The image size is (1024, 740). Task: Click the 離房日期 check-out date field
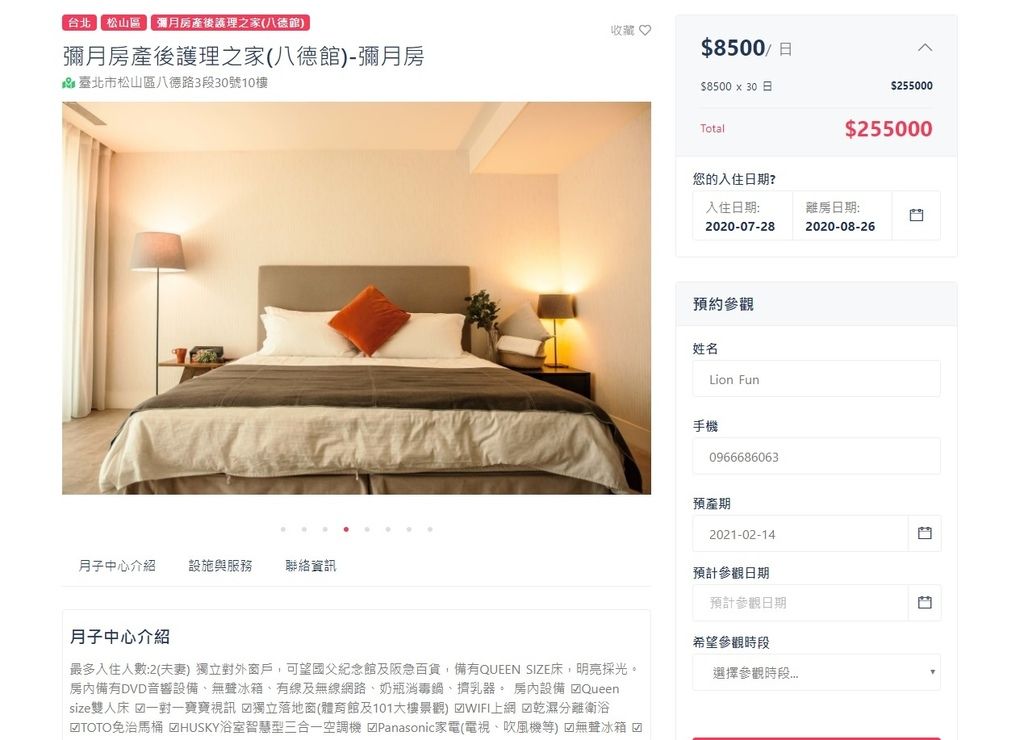(x=842, y=216)
